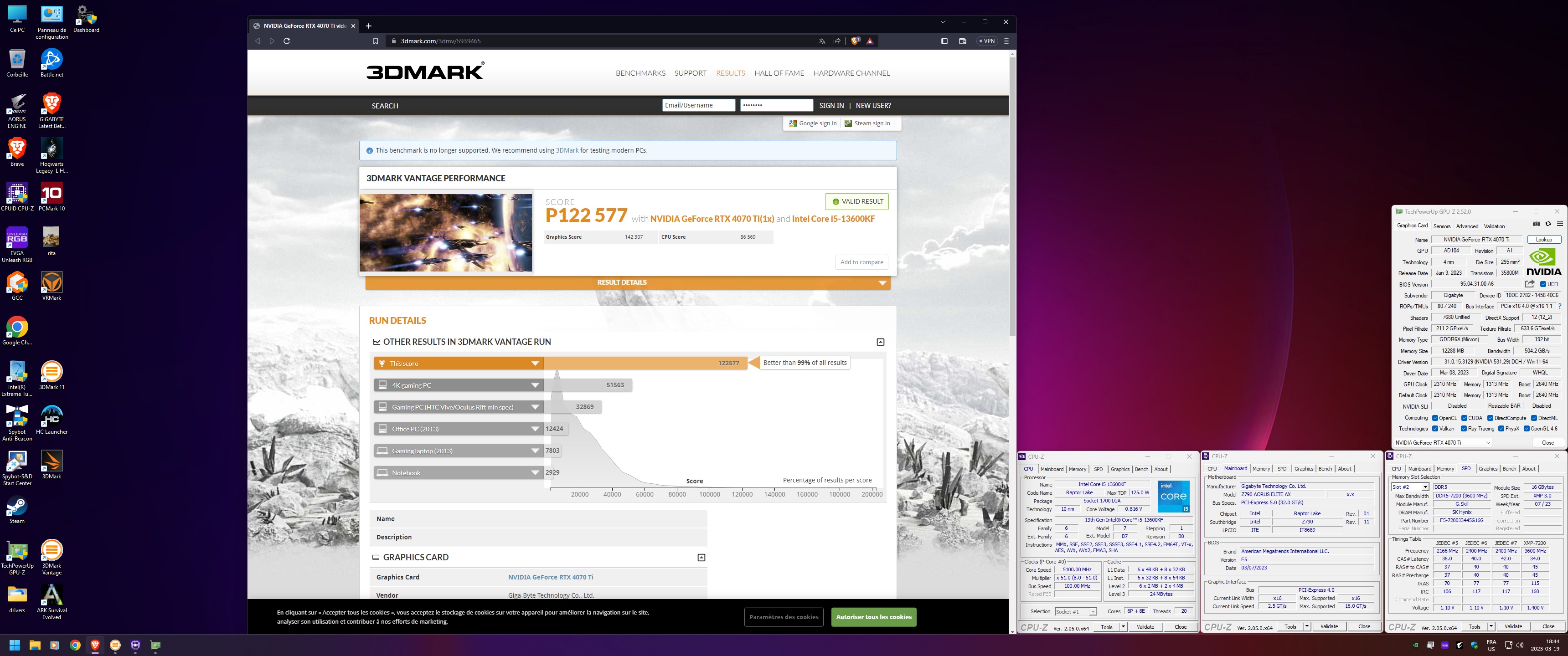Open the HARDWARE CHANNEL menu item
Image resolution: width=1568 pixels, height=656 pixels.
pyautogui.click(x=851, y=73)
